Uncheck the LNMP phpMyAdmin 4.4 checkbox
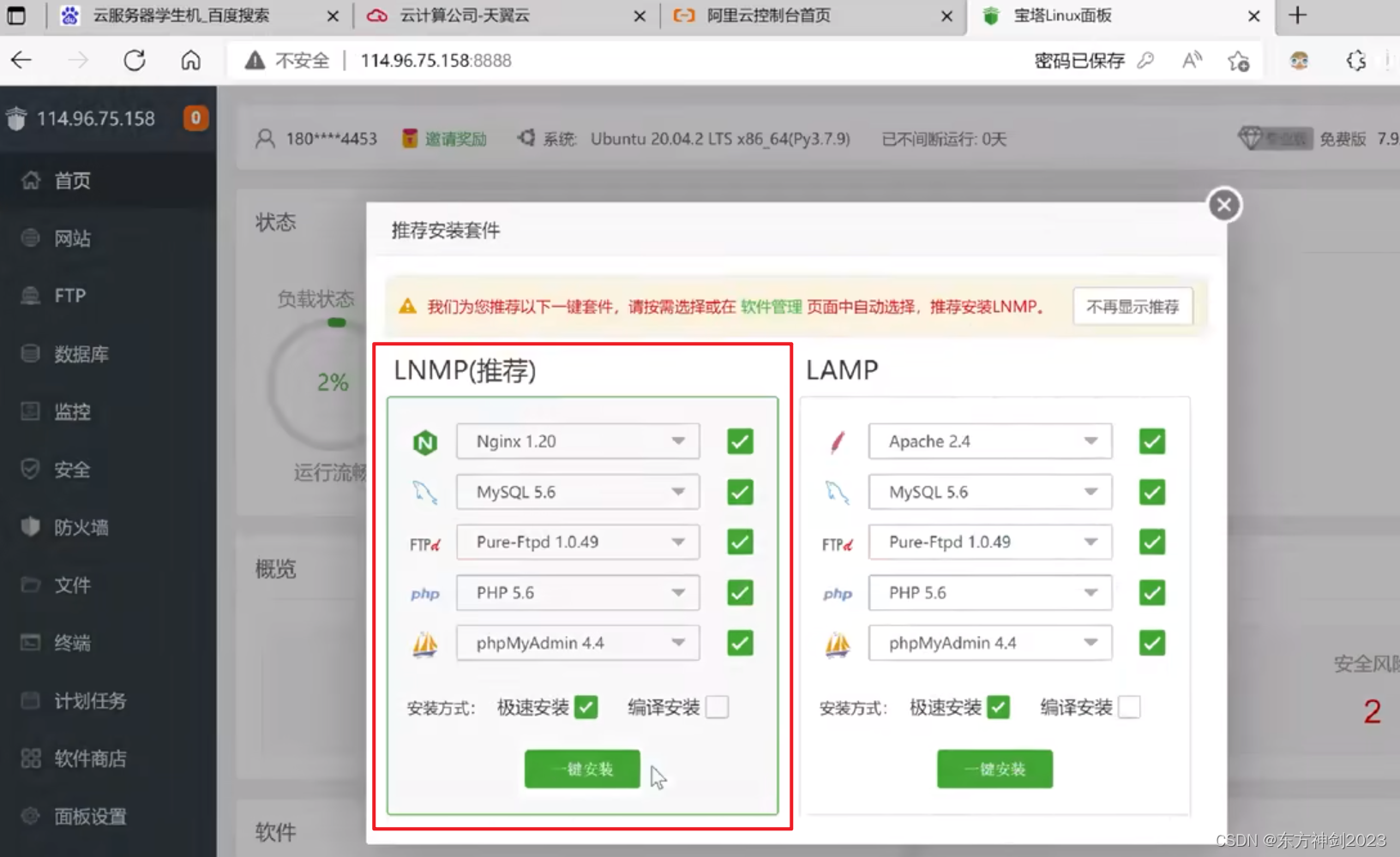Viewport: 1400px width, 857px height. [x=740, y=643]
